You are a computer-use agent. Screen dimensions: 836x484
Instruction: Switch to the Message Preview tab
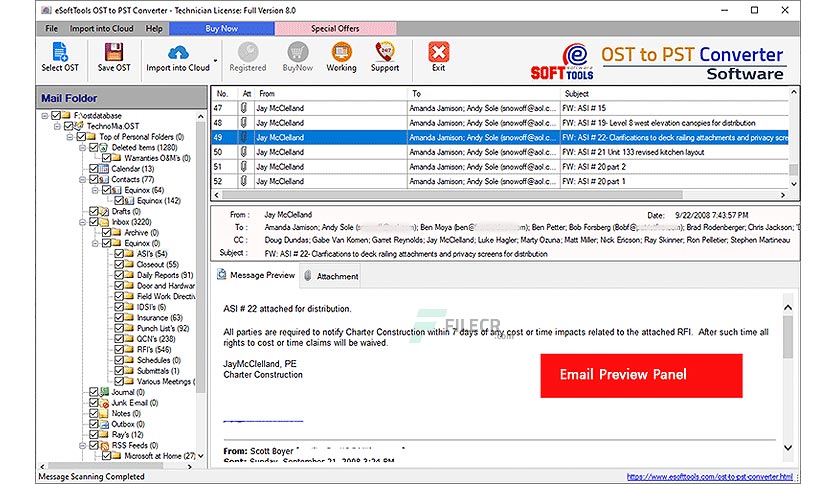[x=256, y=275]
